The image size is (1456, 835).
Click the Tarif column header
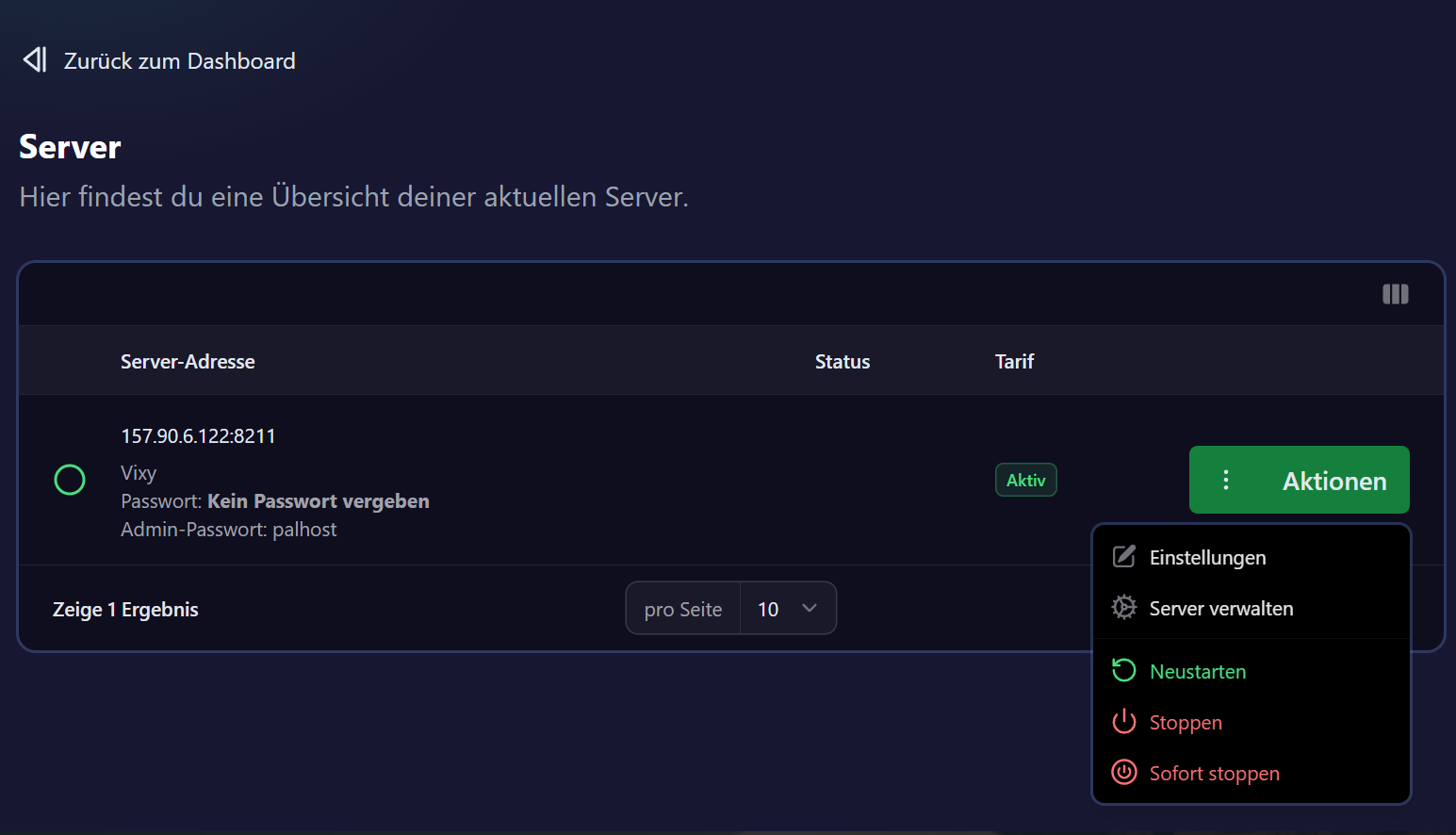pos(1014,362)
